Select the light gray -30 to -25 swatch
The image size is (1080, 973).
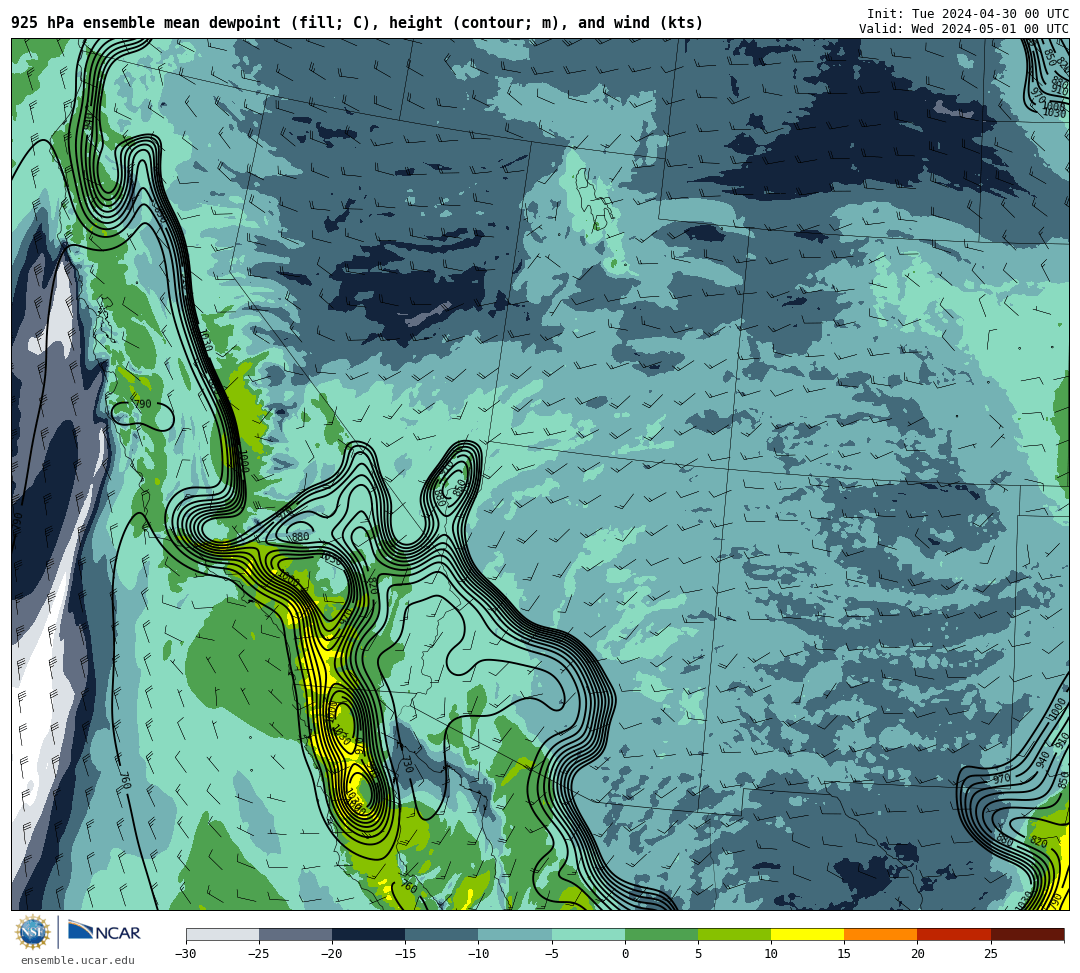pos(222,934)
